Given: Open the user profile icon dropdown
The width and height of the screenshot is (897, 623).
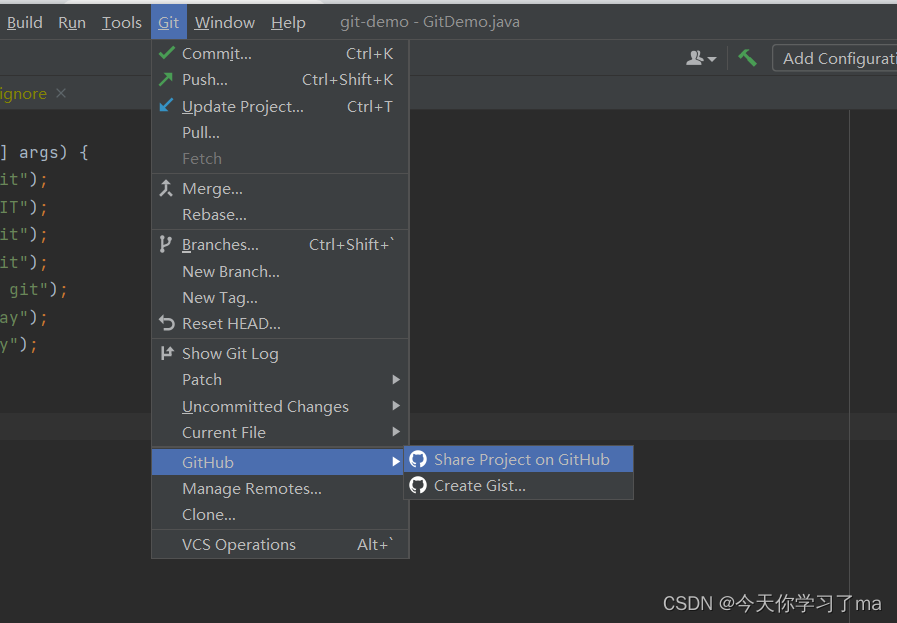Looking at the screenshot, I should click(x=701, y=58).
